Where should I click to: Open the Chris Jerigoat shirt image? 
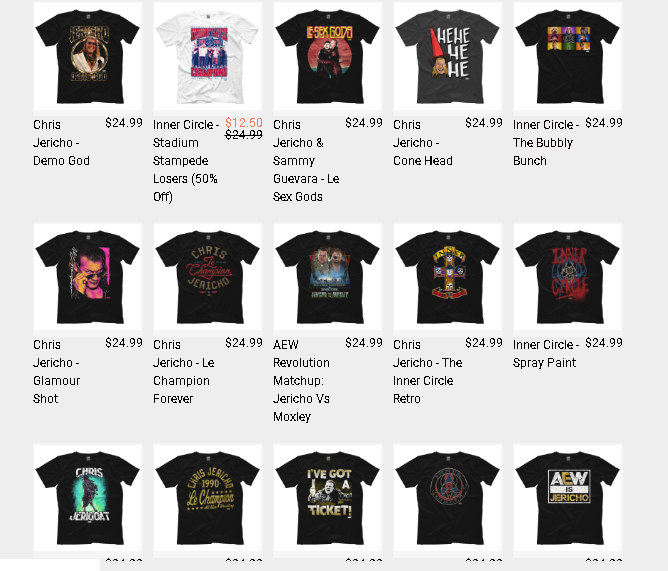87,498
